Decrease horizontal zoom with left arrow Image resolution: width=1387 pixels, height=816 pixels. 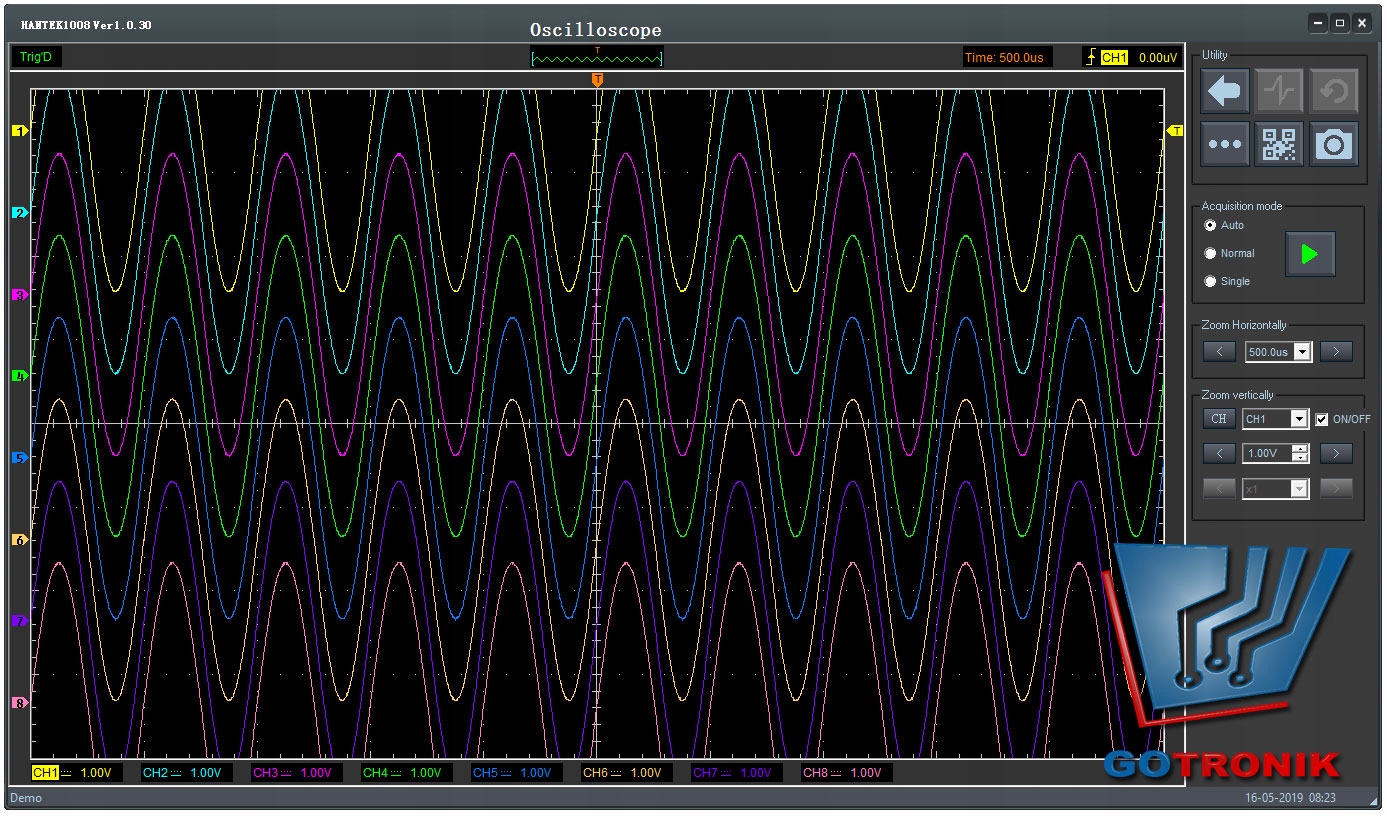coord(1219,352)
